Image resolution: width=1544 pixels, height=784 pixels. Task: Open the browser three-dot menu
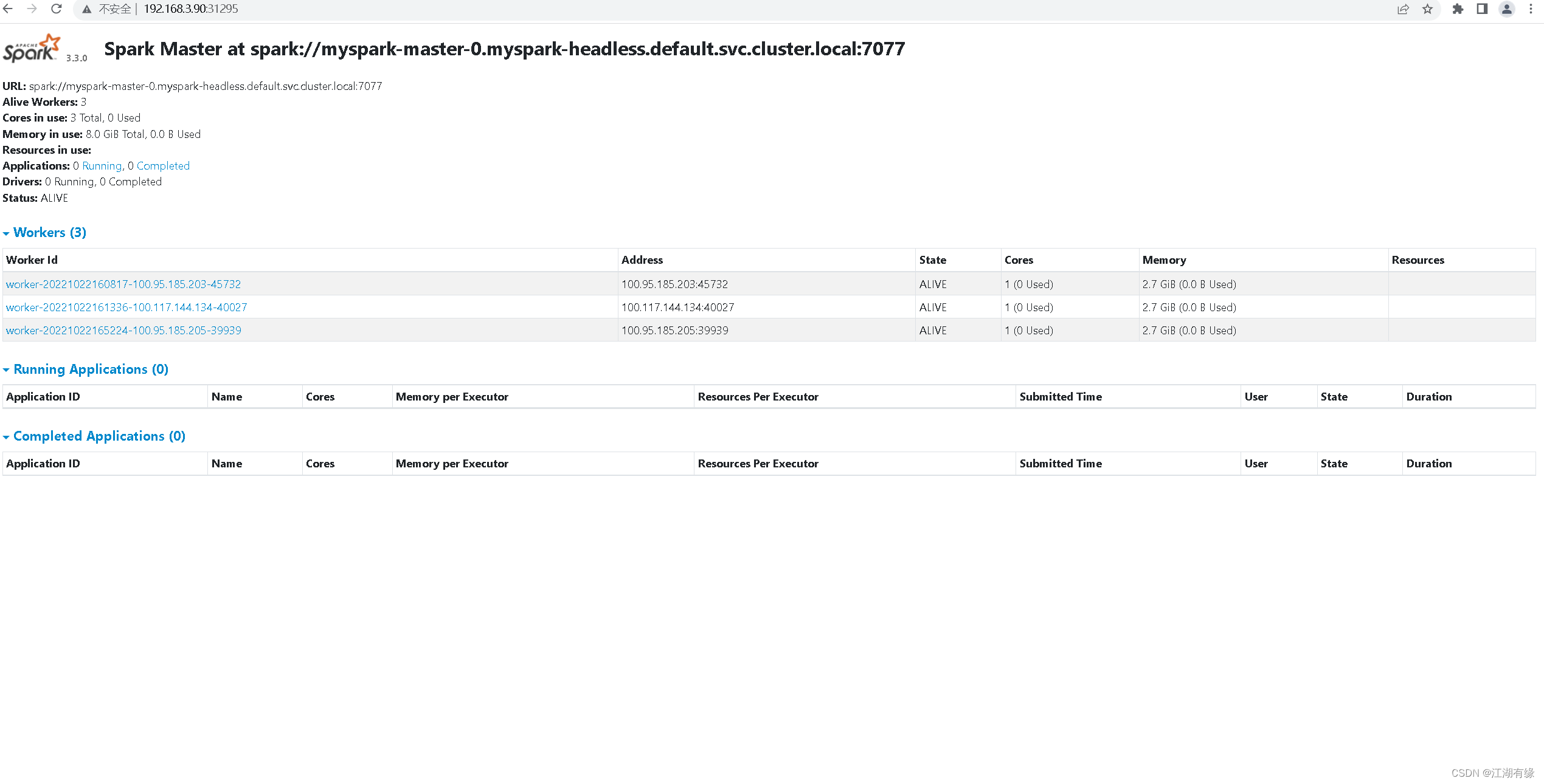[1531, 9]
